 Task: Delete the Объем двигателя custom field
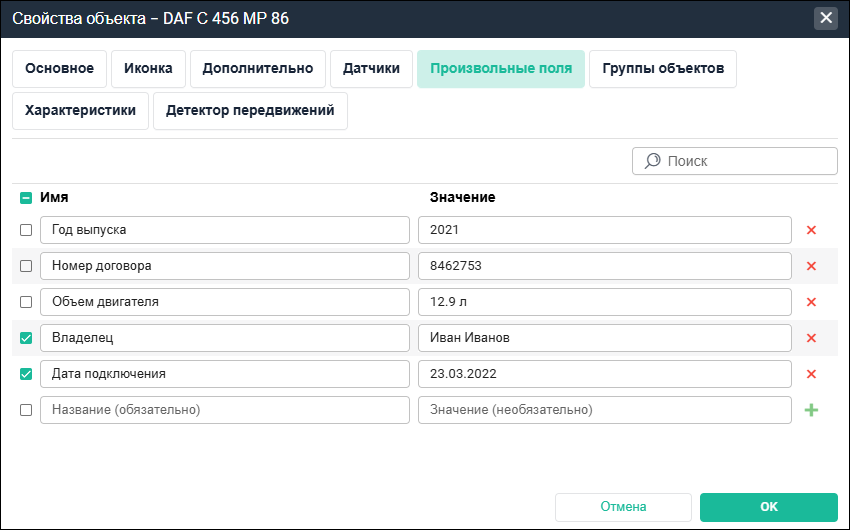(x=811, y=302)
